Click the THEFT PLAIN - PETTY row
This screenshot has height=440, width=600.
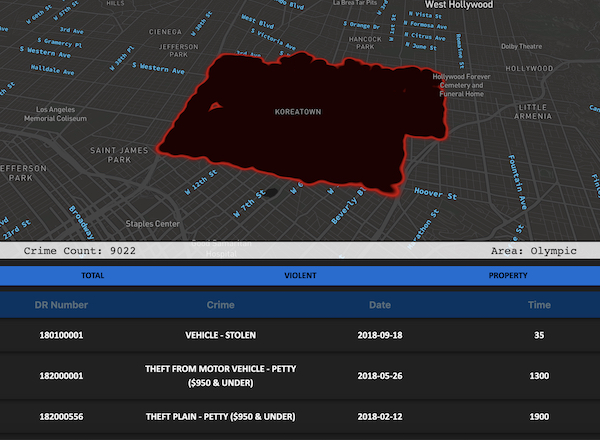tap(220, 415)
